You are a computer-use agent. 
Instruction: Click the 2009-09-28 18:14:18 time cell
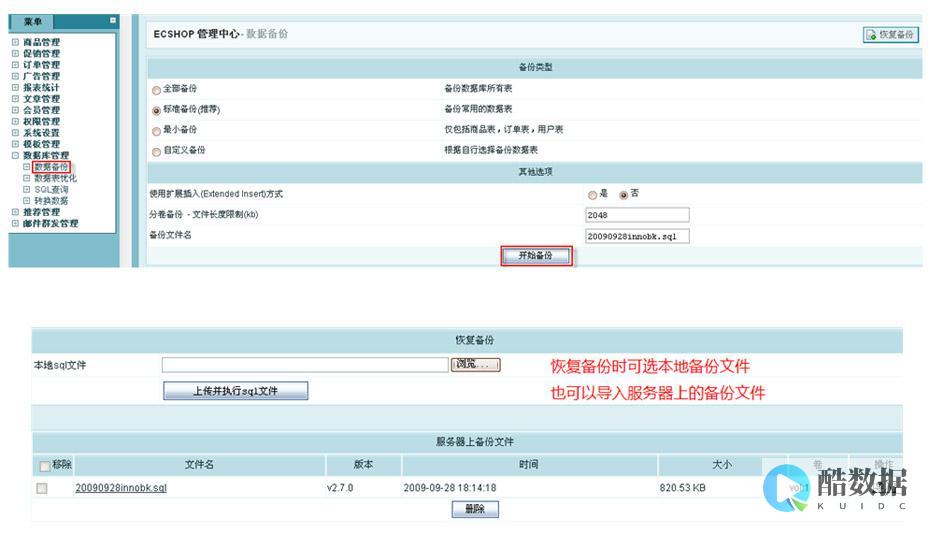tap(450, 488)
